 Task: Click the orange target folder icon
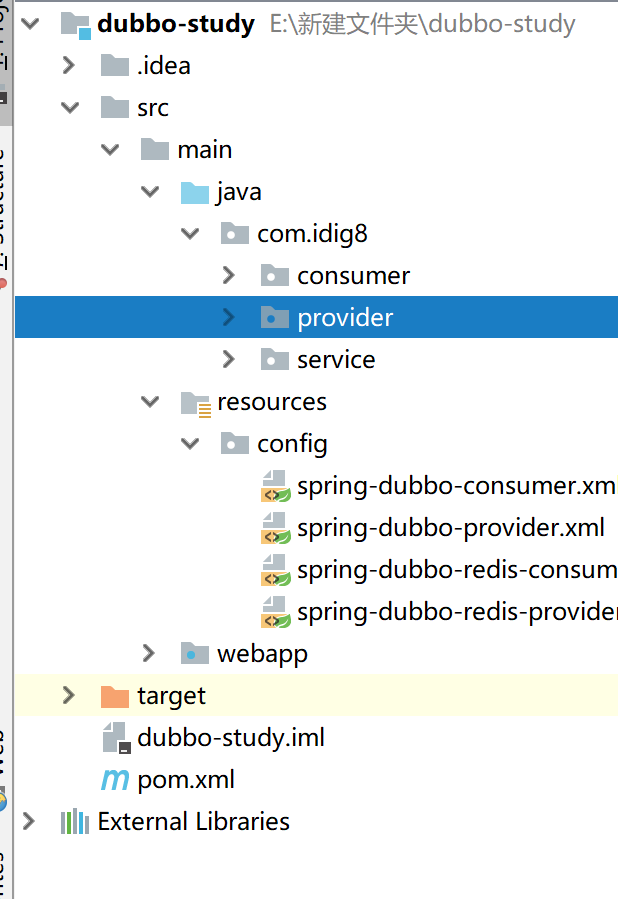pyautogui.click(x=115, y=696)
